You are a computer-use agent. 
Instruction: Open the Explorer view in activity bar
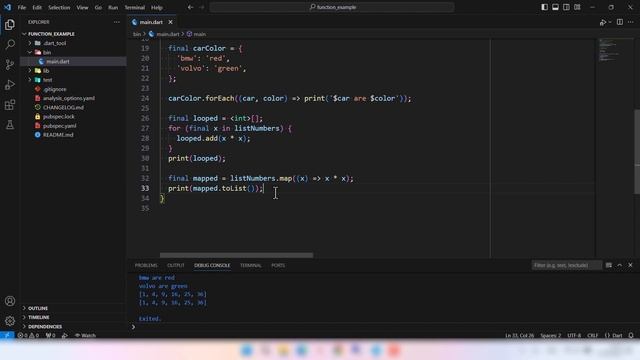(10, 25)
